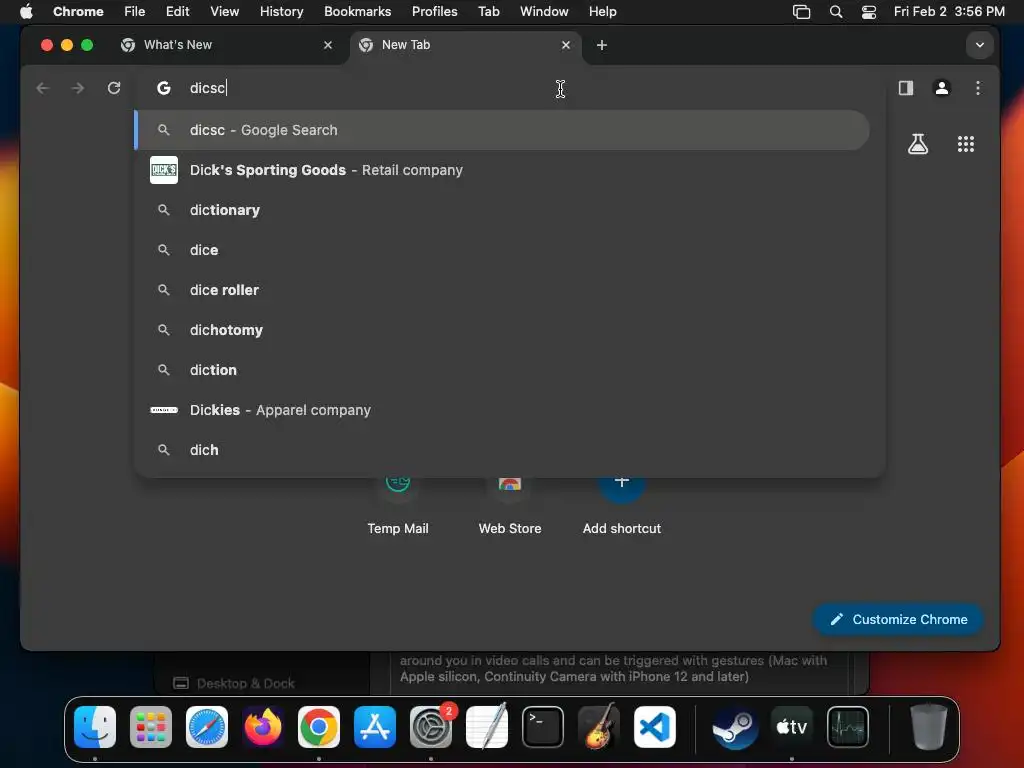Open the Help menu

click(602, 11)
